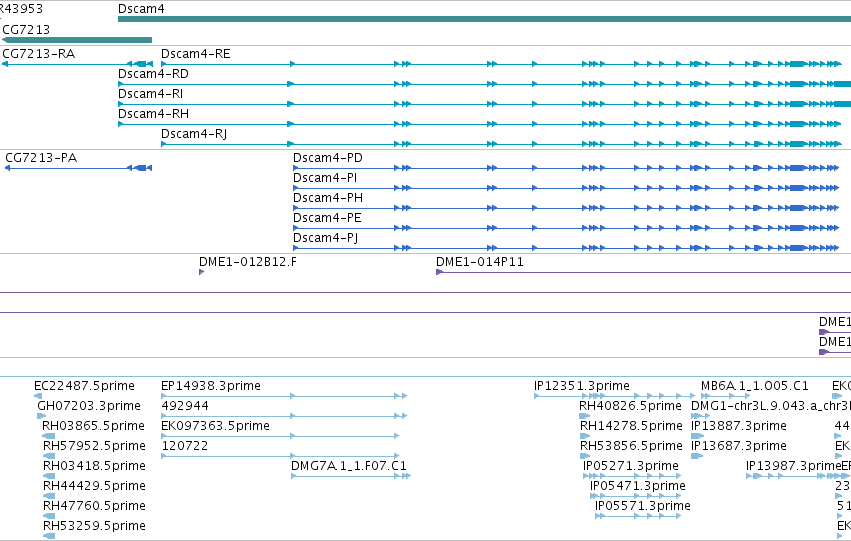Select feature DME1-012B12.F
Screen dimensions: 851x541
click(248, 262)
